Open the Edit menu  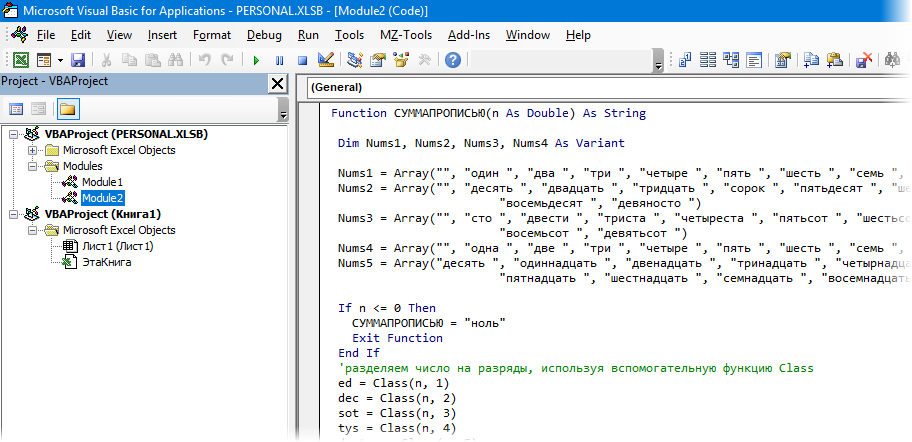81,35
